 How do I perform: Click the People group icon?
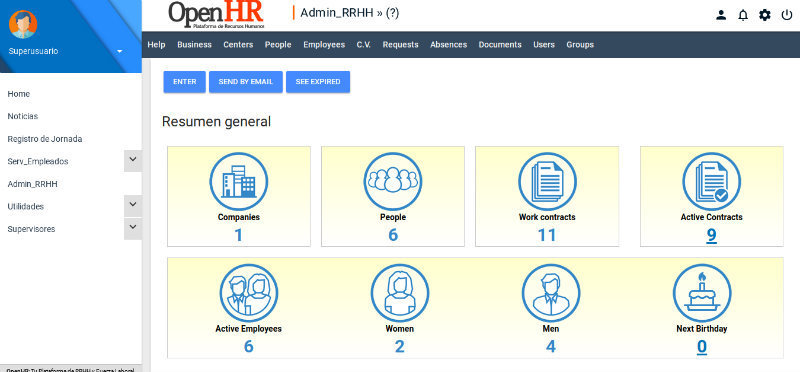(x=393, y=181)
